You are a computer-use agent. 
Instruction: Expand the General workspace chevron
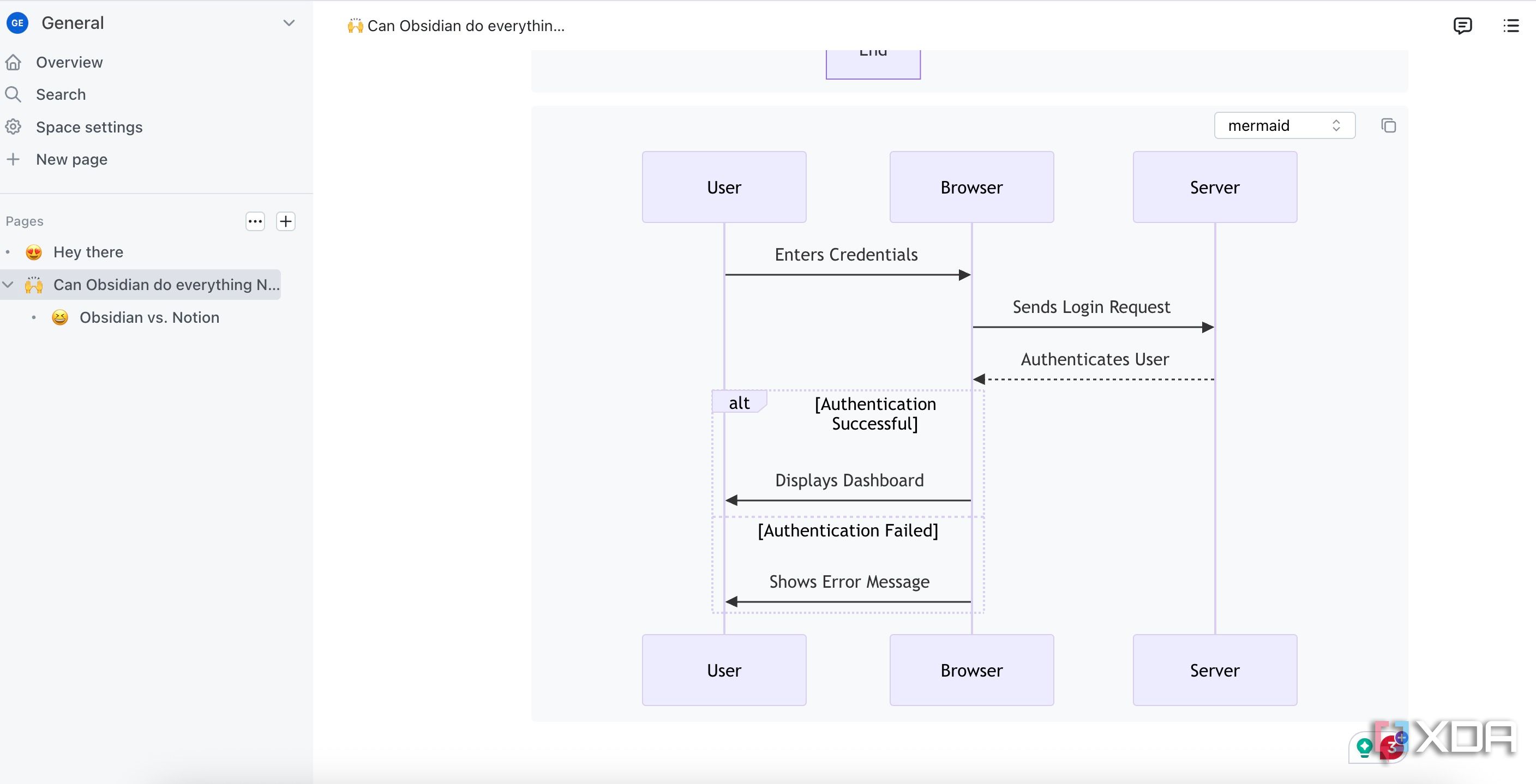[x=289, y=23]
